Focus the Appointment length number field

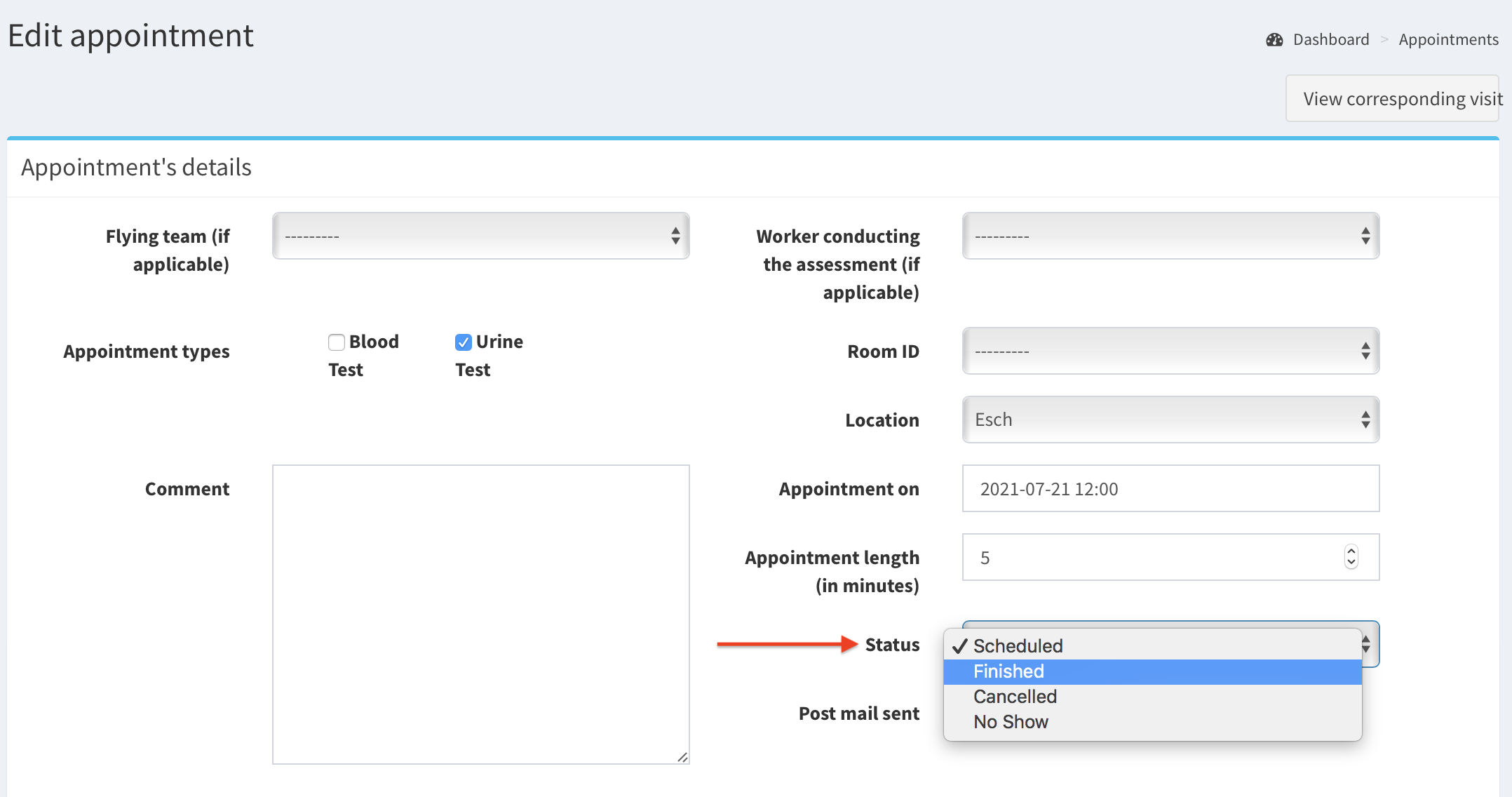(1150, 558)
